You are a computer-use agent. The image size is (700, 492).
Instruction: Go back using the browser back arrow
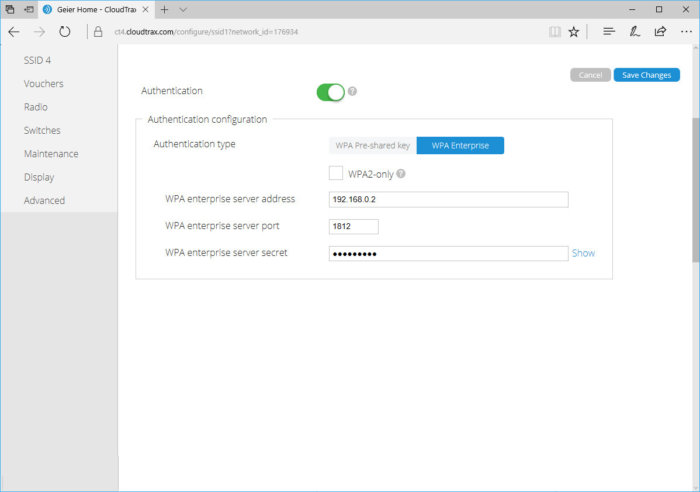pyautogui.click(x=14, y=32)
